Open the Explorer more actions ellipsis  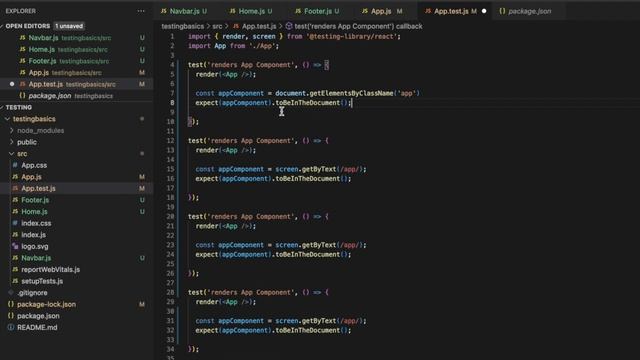(141, 11)
